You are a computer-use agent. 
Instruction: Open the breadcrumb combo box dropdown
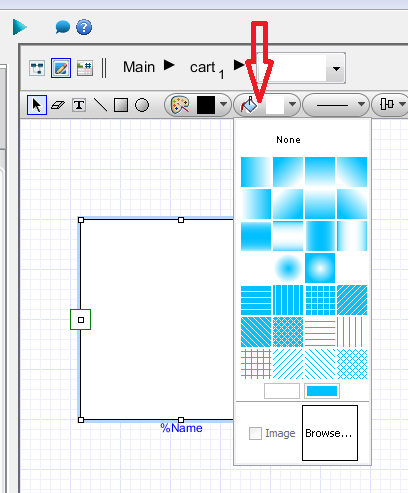(x=336, y=69)
